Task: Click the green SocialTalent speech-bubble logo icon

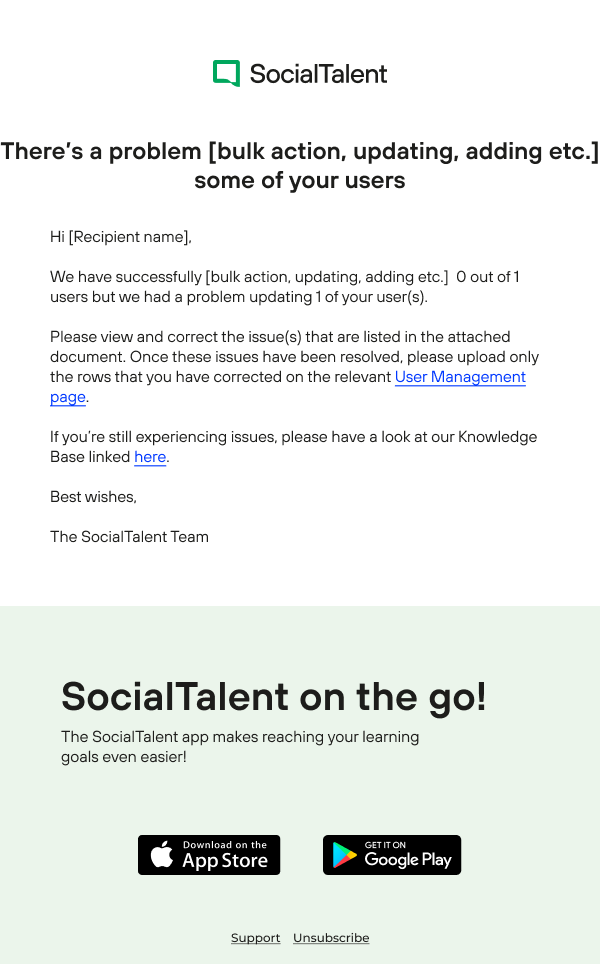Action: coord(226,73)
